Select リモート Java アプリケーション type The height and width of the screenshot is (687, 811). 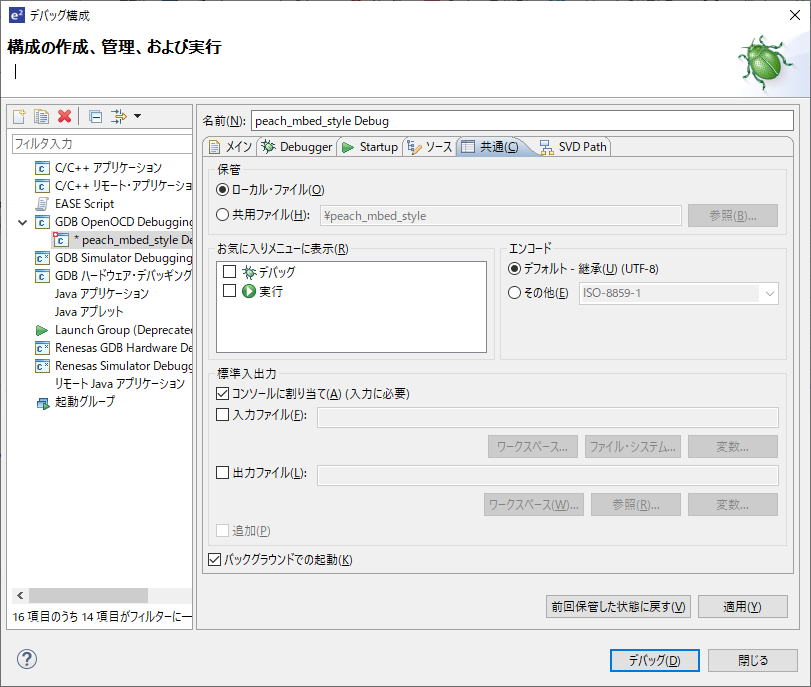click(x=119, y=384)
